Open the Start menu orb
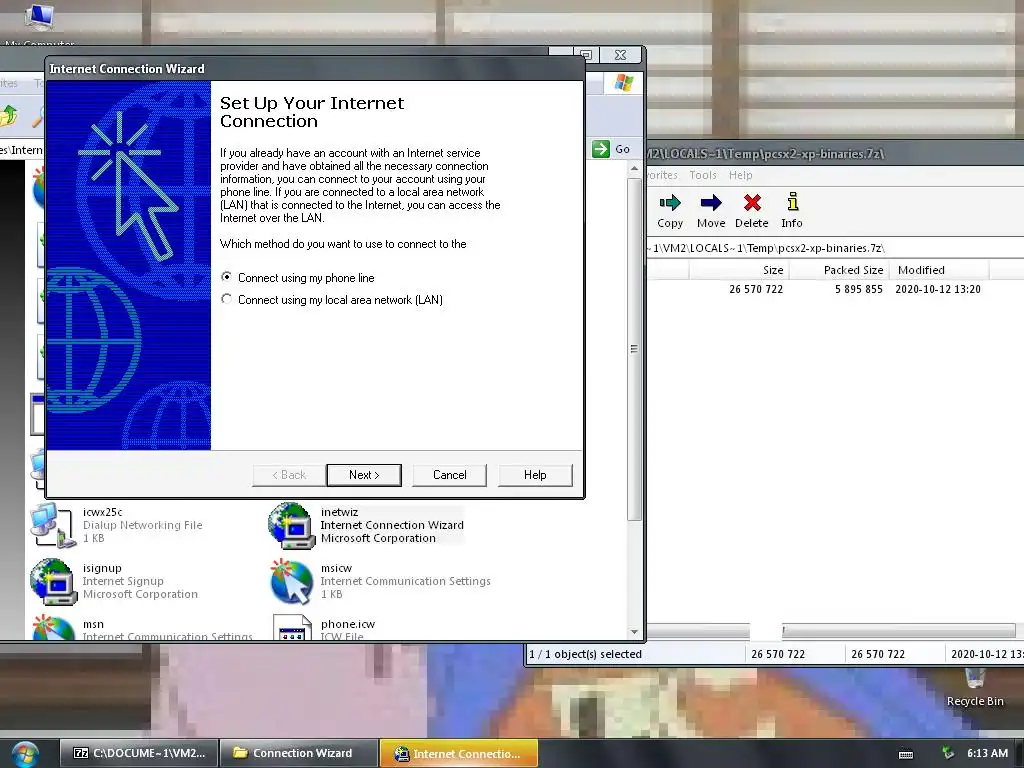This screenshot has width=1024, height=768. pos(25,754)
